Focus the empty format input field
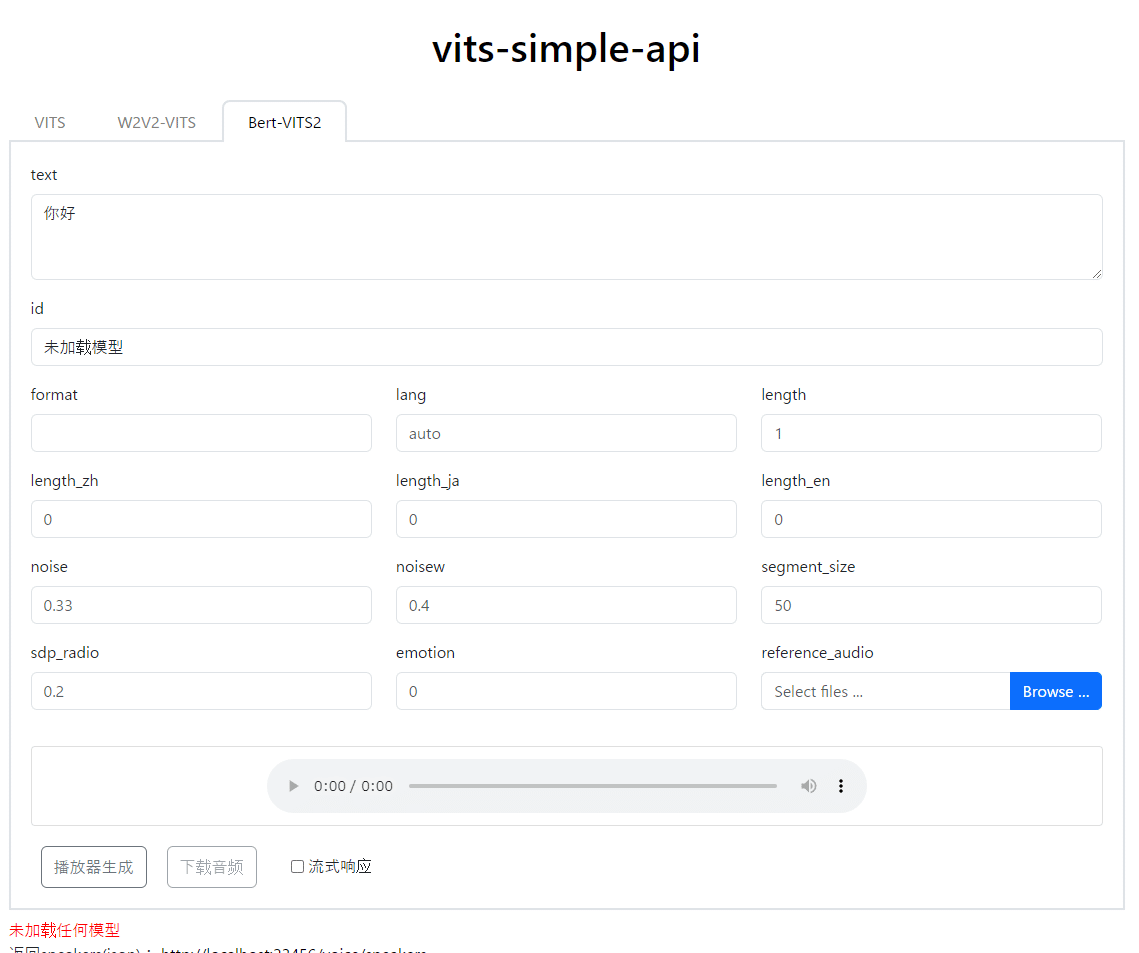The height and width of the screenshot is (953, 1139). point(200,433)
